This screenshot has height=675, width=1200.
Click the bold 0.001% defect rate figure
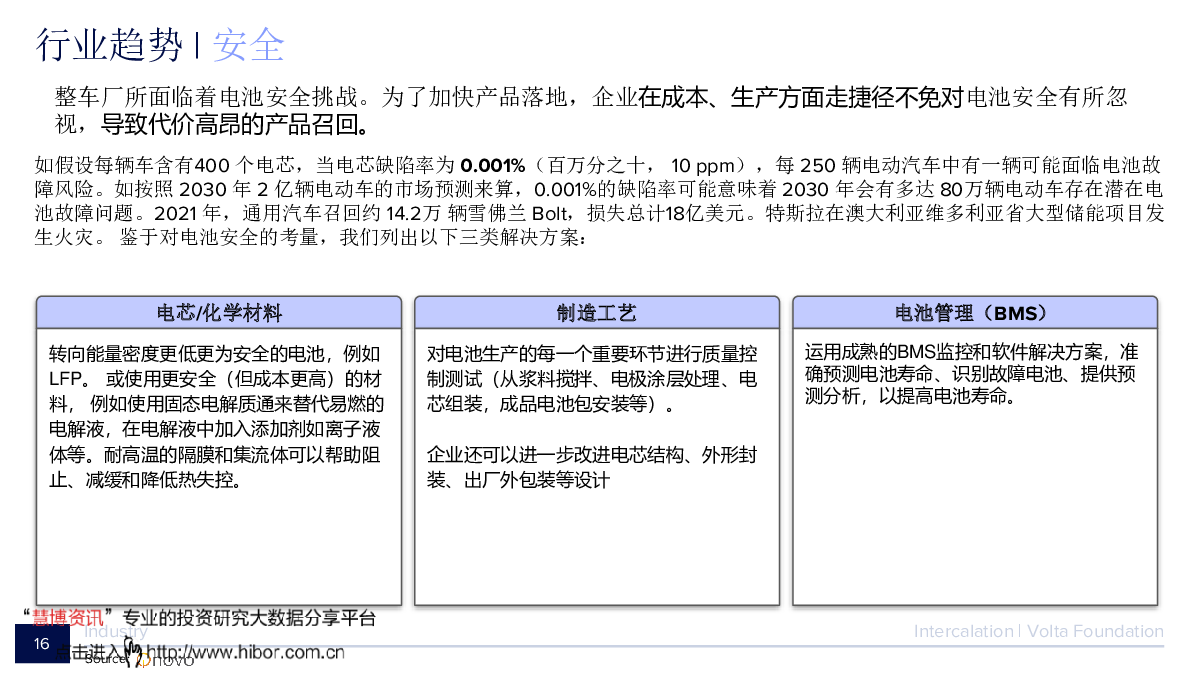[492, 165]
